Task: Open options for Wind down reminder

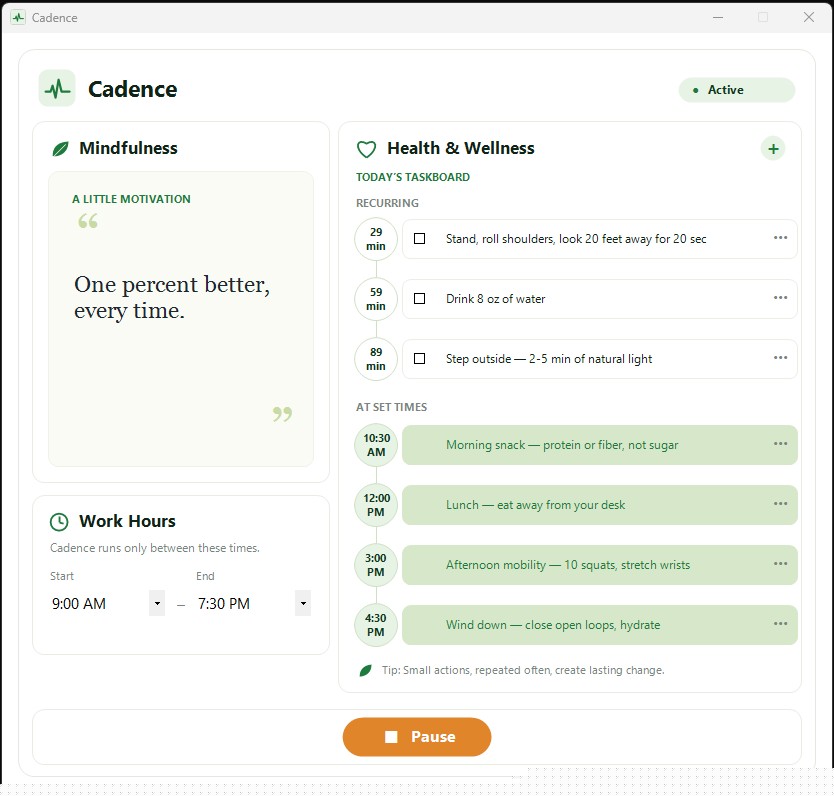Action: [780, 624]
